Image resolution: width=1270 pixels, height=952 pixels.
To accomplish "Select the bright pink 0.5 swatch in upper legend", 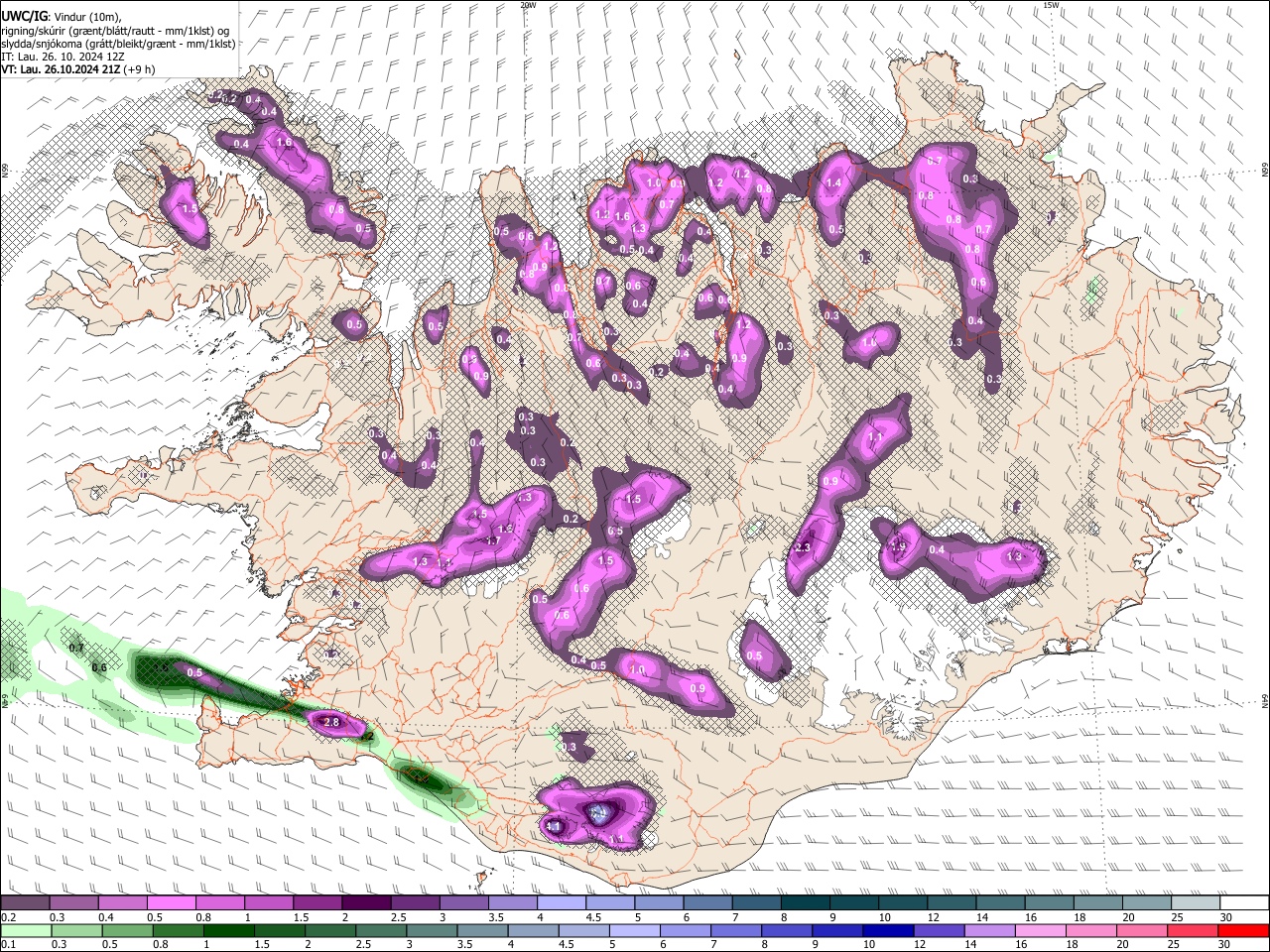I will 171,903.
